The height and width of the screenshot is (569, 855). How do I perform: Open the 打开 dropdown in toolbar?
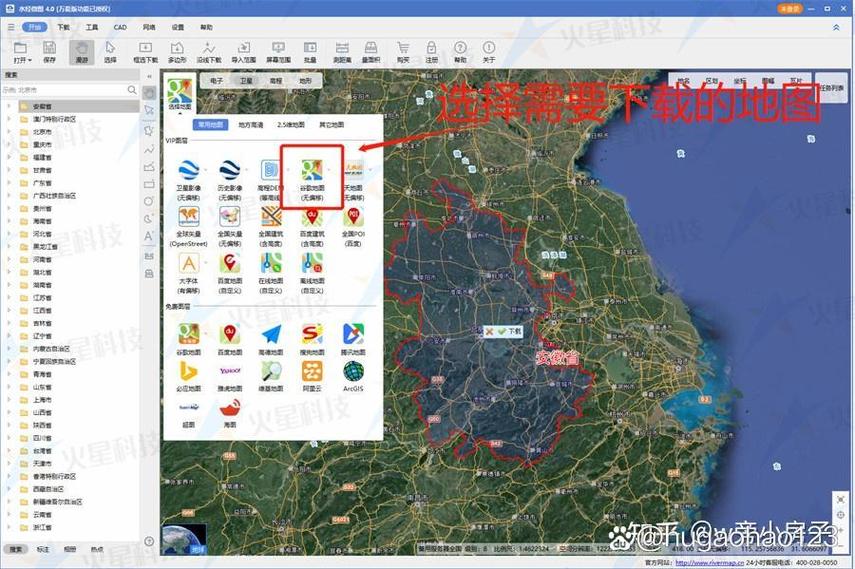point(22,52)
